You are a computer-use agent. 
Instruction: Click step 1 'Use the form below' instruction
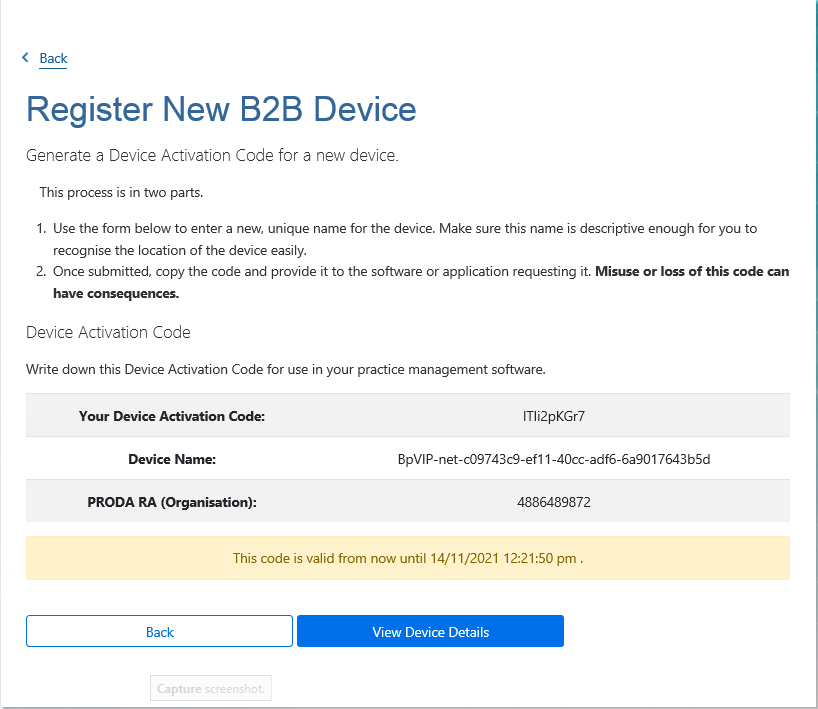[x=405, y=239]
